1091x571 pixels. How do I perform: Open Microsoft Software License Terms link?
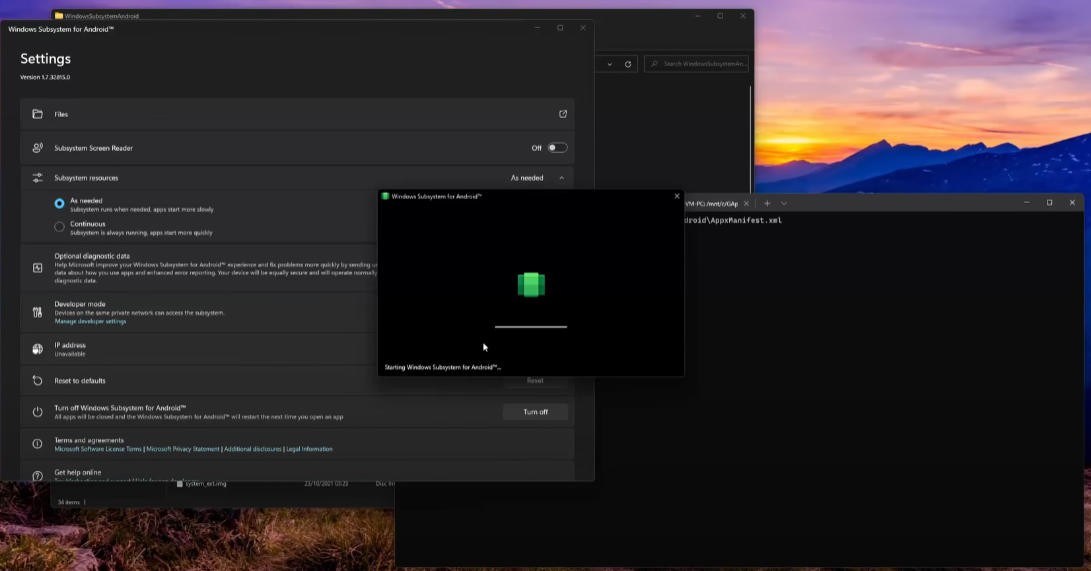click(x=98, y=449)
